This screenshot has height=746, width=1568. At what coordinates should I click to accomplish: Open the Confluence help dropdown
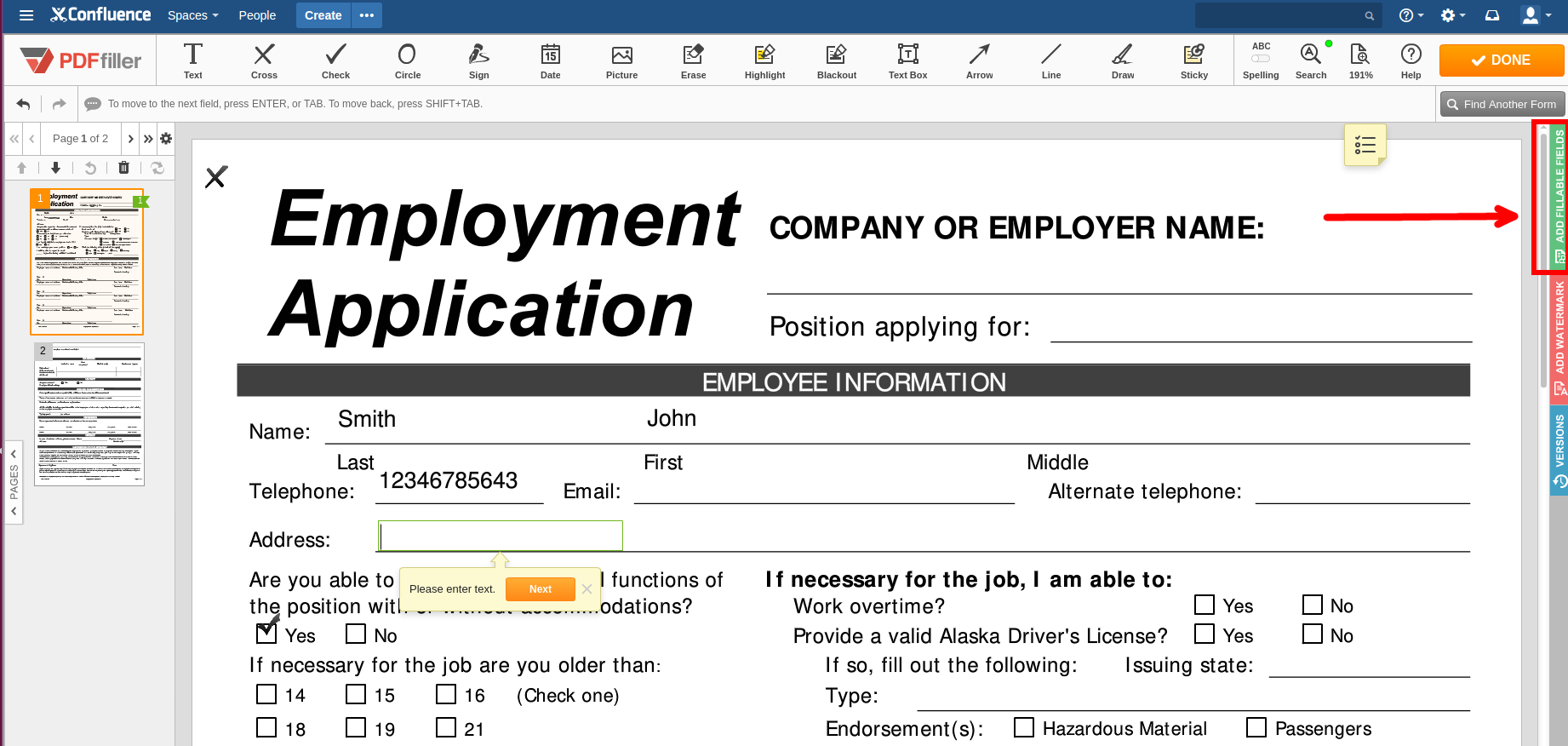1411,15
